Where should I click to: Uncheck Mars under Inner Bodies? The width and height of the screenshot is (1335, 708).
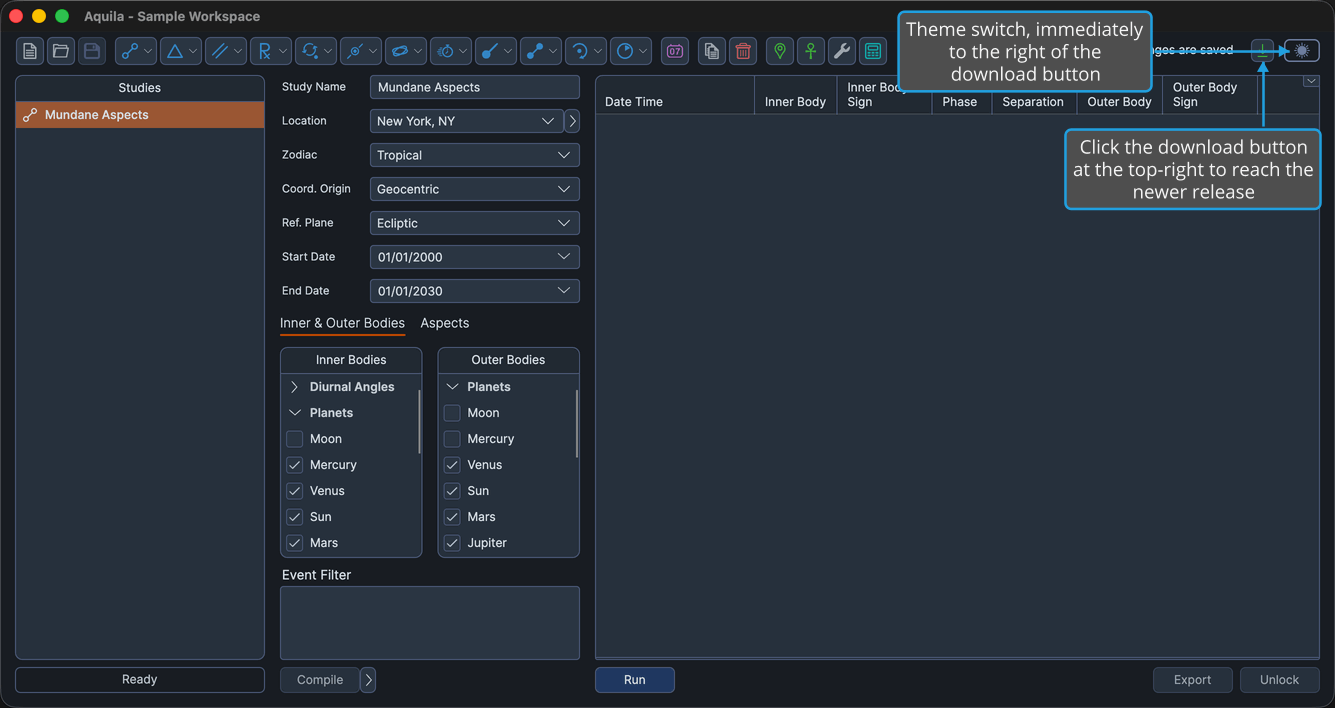tap(295, 543)
